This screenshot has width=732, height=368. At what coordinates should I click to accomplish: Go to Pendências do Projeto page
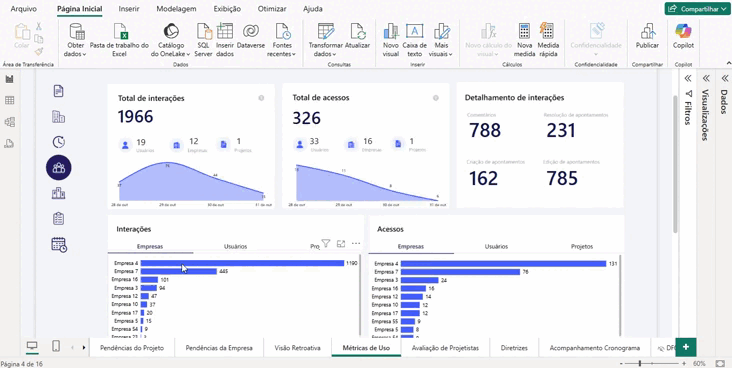pyautogui.click(x=132, y=348)
